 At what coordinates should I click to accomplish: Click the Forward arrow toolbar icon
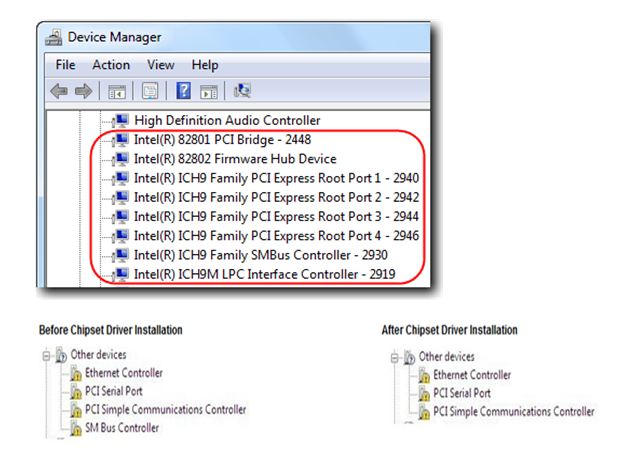tap(83, 91)
